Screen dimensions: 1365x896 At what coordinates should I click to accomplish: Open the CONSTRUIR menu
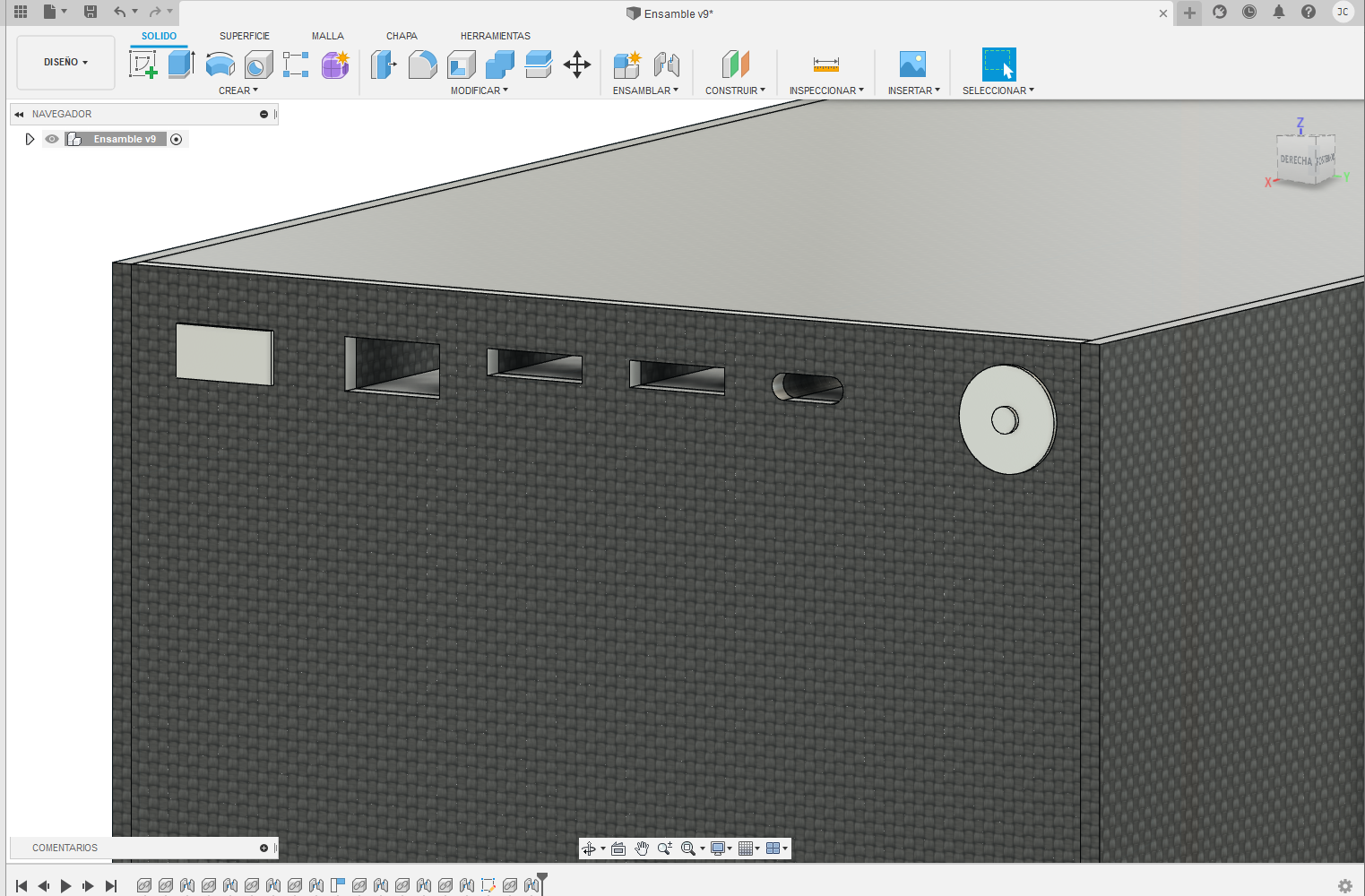[x=735, y=90]
